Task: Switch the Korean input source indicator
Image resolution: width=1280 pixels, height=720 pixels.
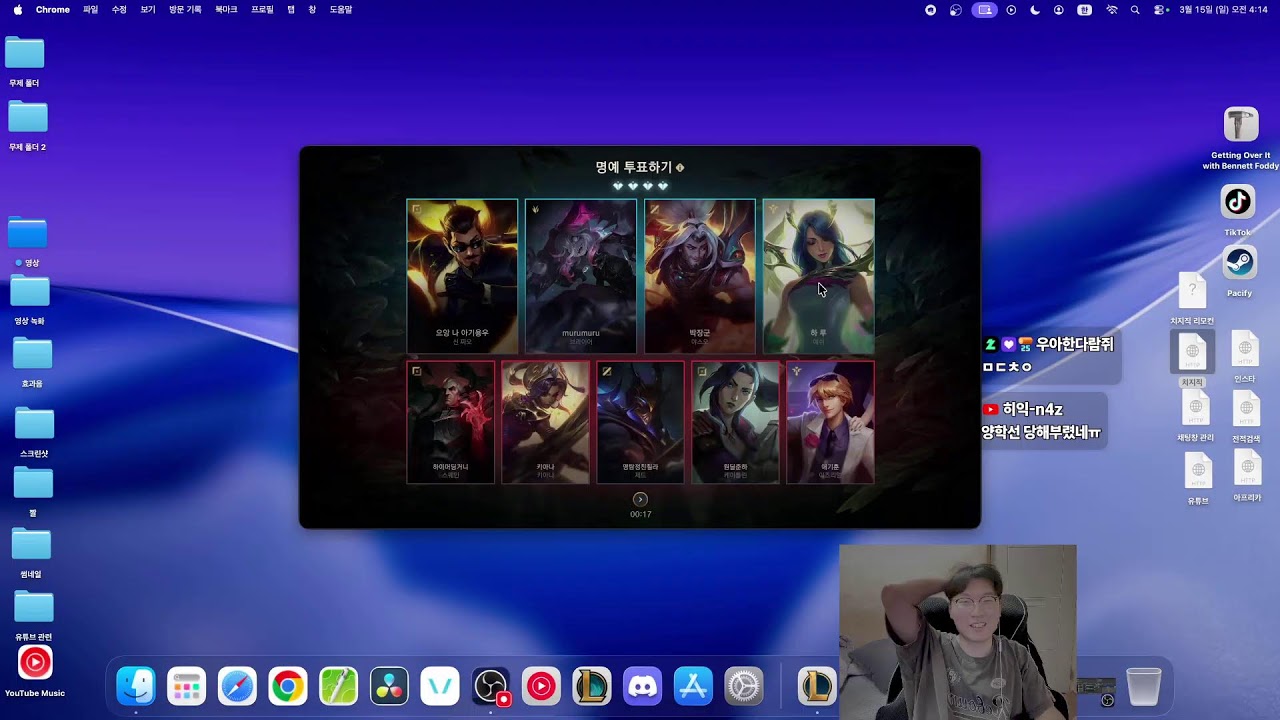Action: coord(1085,9)
